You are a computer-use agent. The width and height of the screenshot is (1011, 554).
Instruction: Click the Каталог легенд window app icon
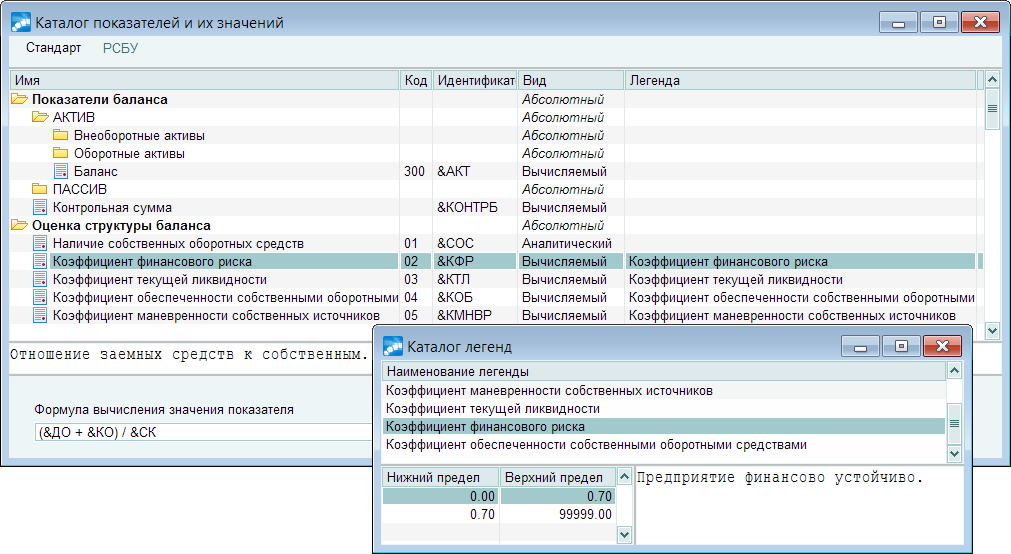pos(393,346)
